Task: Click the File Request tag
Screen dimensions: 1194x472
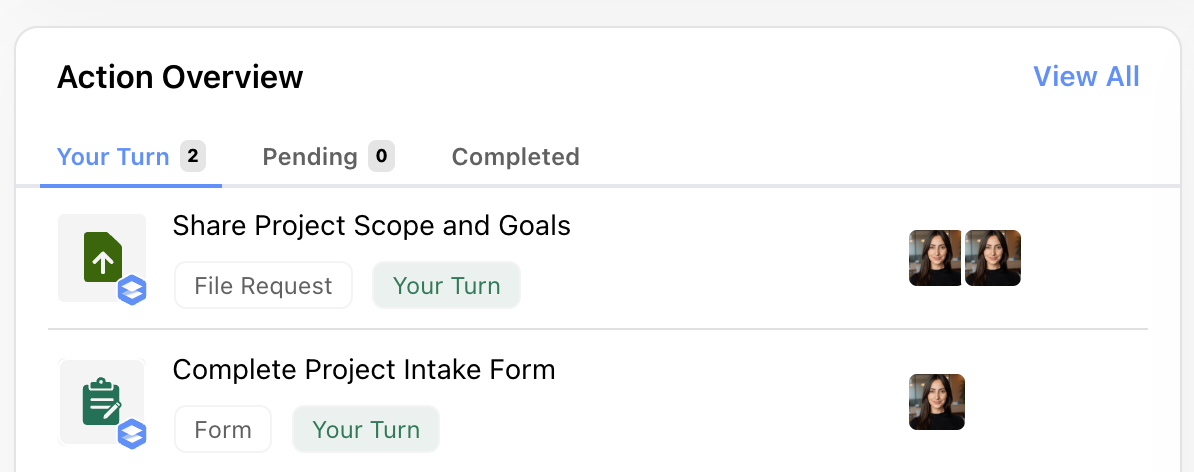Action: click(263, 285)
